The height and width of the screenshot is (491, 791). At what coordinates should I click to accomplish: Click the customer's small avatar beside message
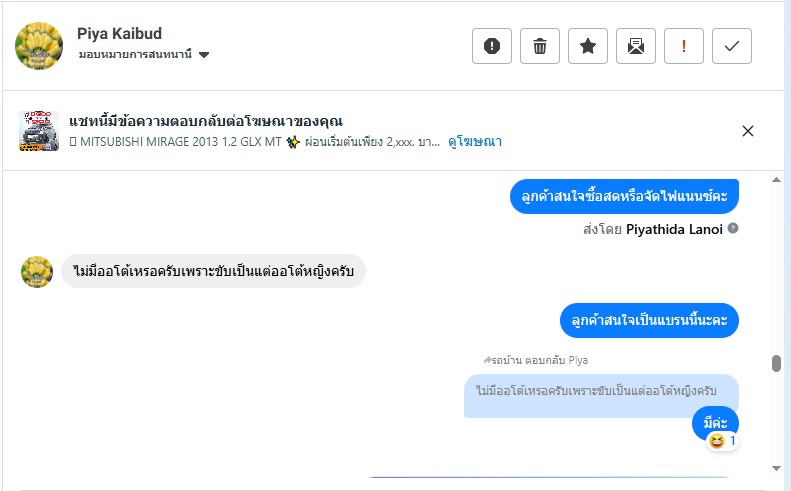coord(37,271)
